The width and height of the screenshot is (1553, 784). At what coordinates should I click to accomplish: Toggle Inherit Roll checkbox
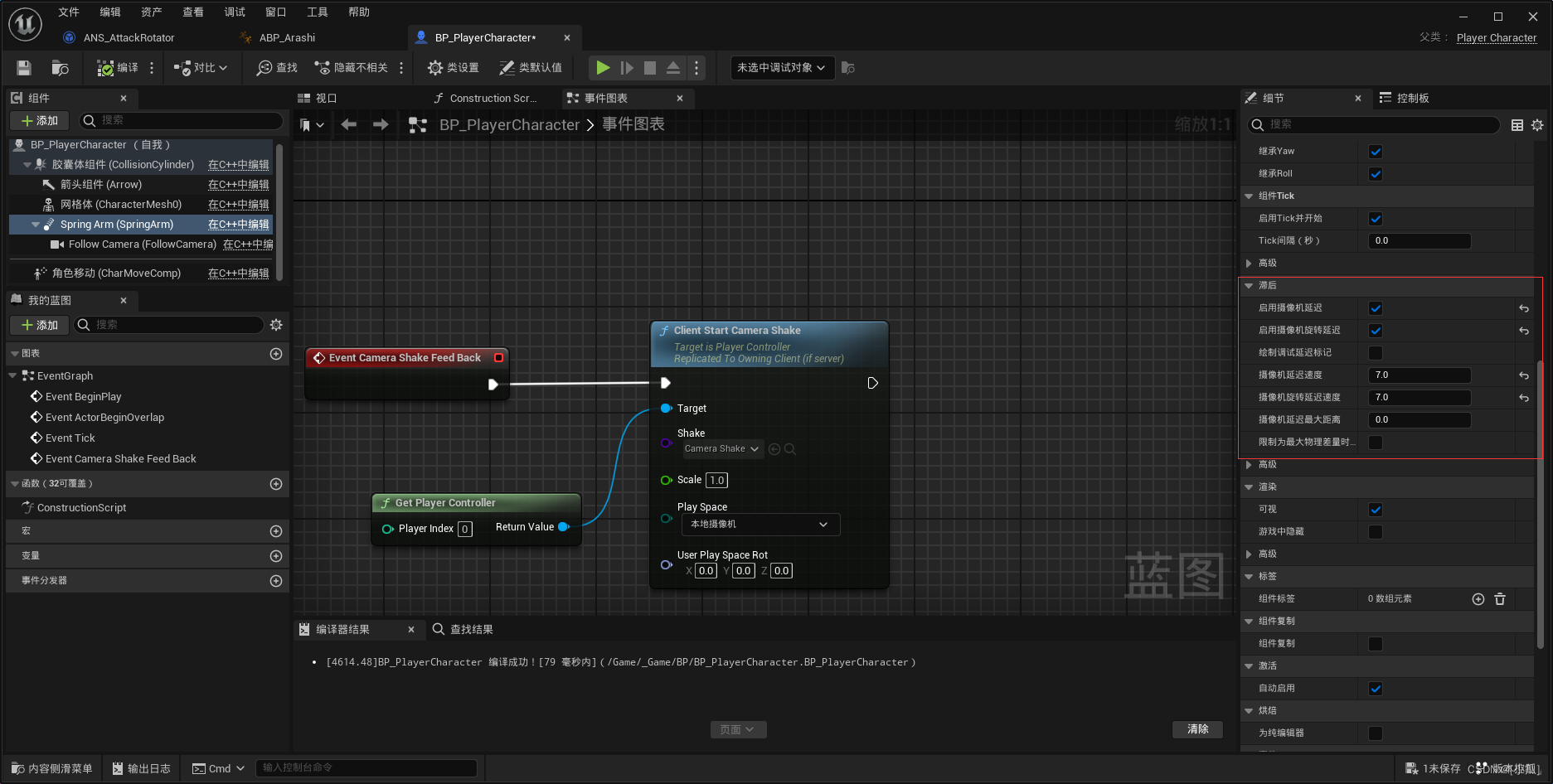pos(1376,174)
